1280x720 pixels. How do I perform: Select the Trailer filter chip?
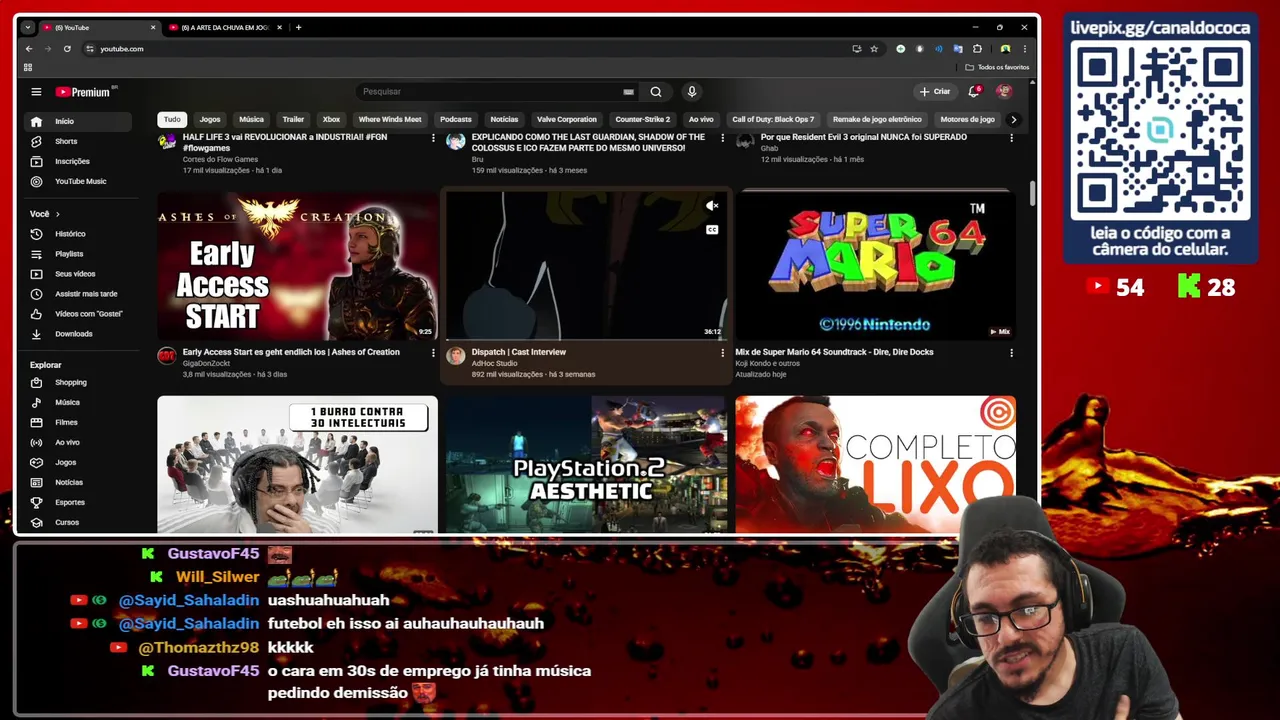pyautogui.click(x=293, y=120)
